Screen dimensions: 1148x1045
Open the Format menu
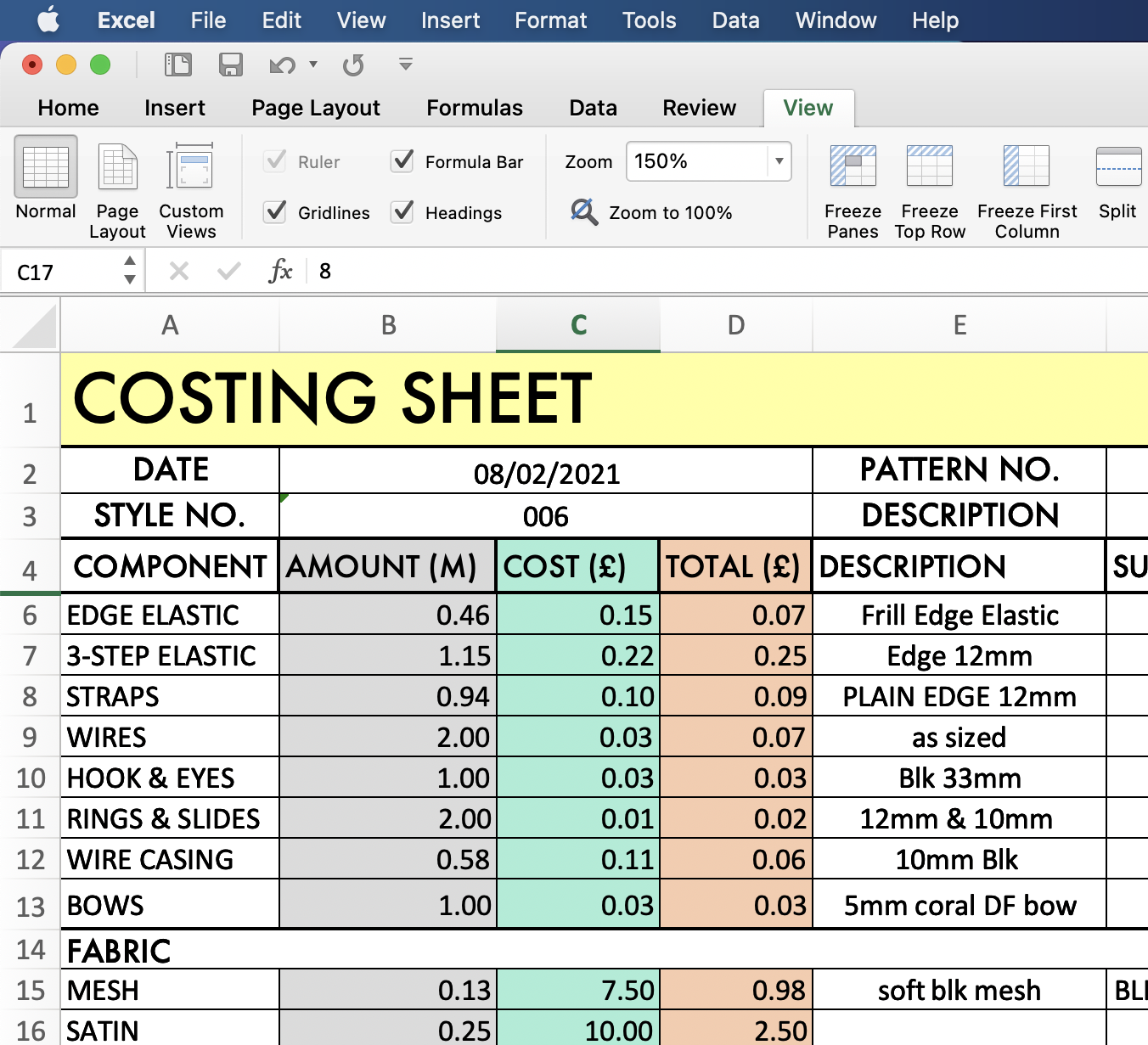550,20
